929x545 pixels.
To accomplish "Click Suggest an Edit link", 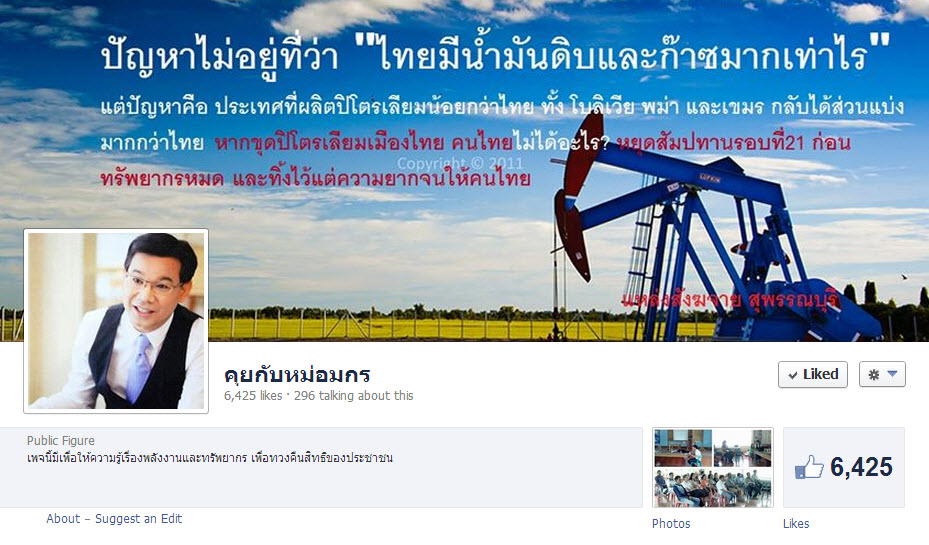I will point(139,519).
